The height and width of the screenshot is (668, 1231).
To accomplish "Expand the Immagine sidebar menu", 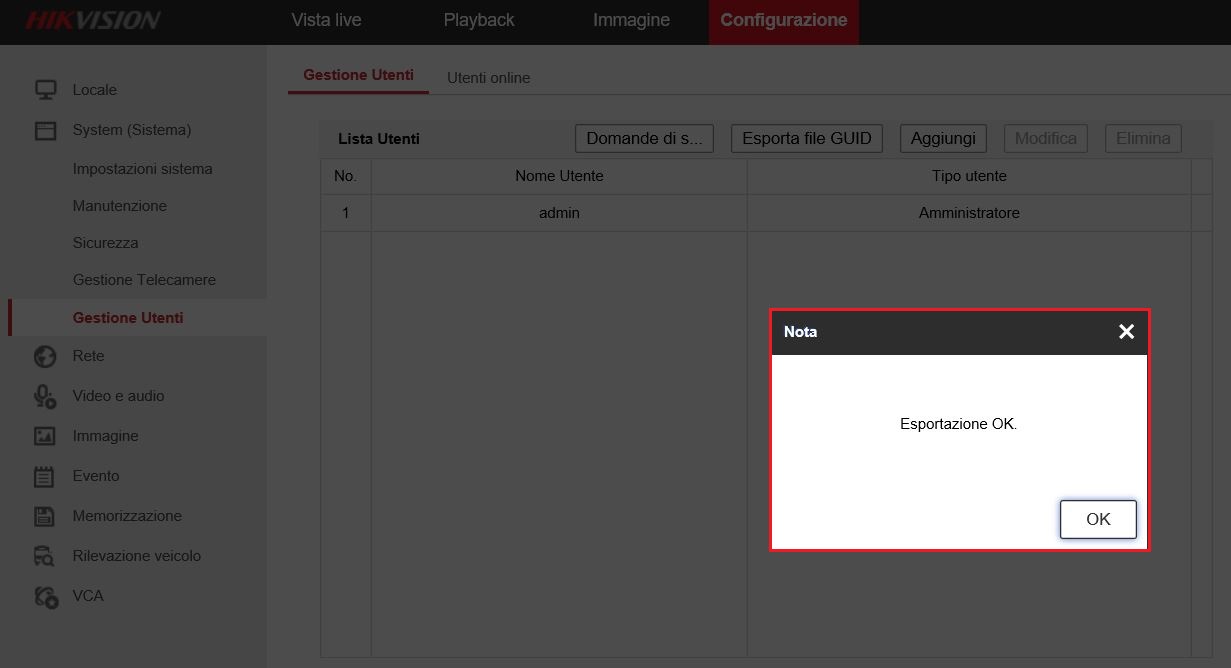I will click(x=105, y=436).
